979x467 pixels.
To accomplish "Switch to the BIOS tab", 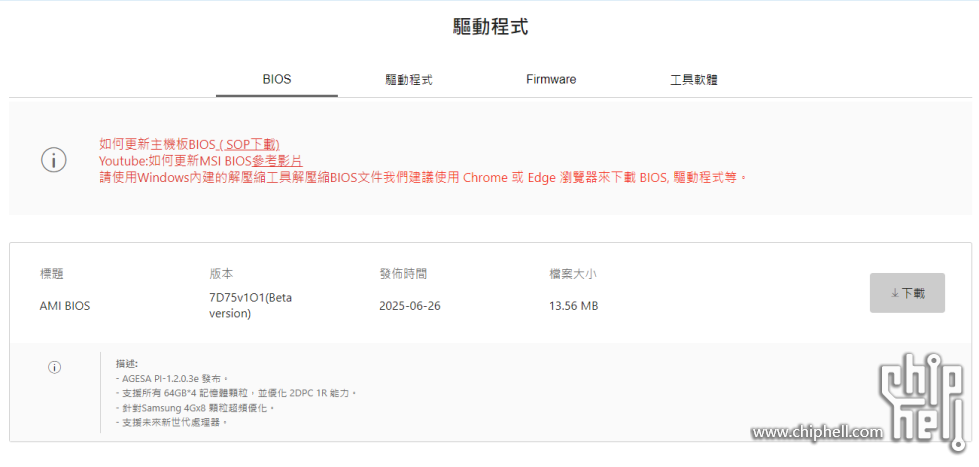I will (277, 80).
